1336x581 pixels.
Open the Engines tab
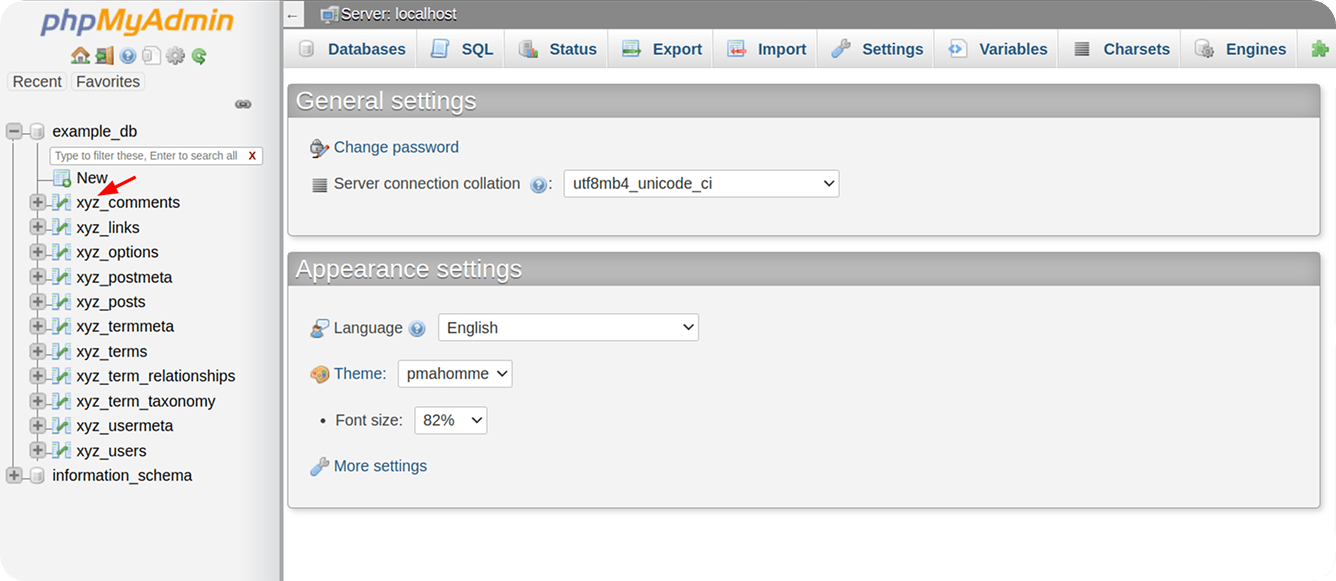[x=1240, y=49]
